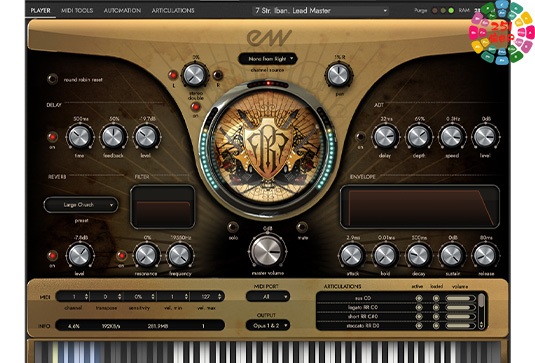Expand the MIDI port All dropdown
The image size is (535, 363).
[x=268, y=296]
